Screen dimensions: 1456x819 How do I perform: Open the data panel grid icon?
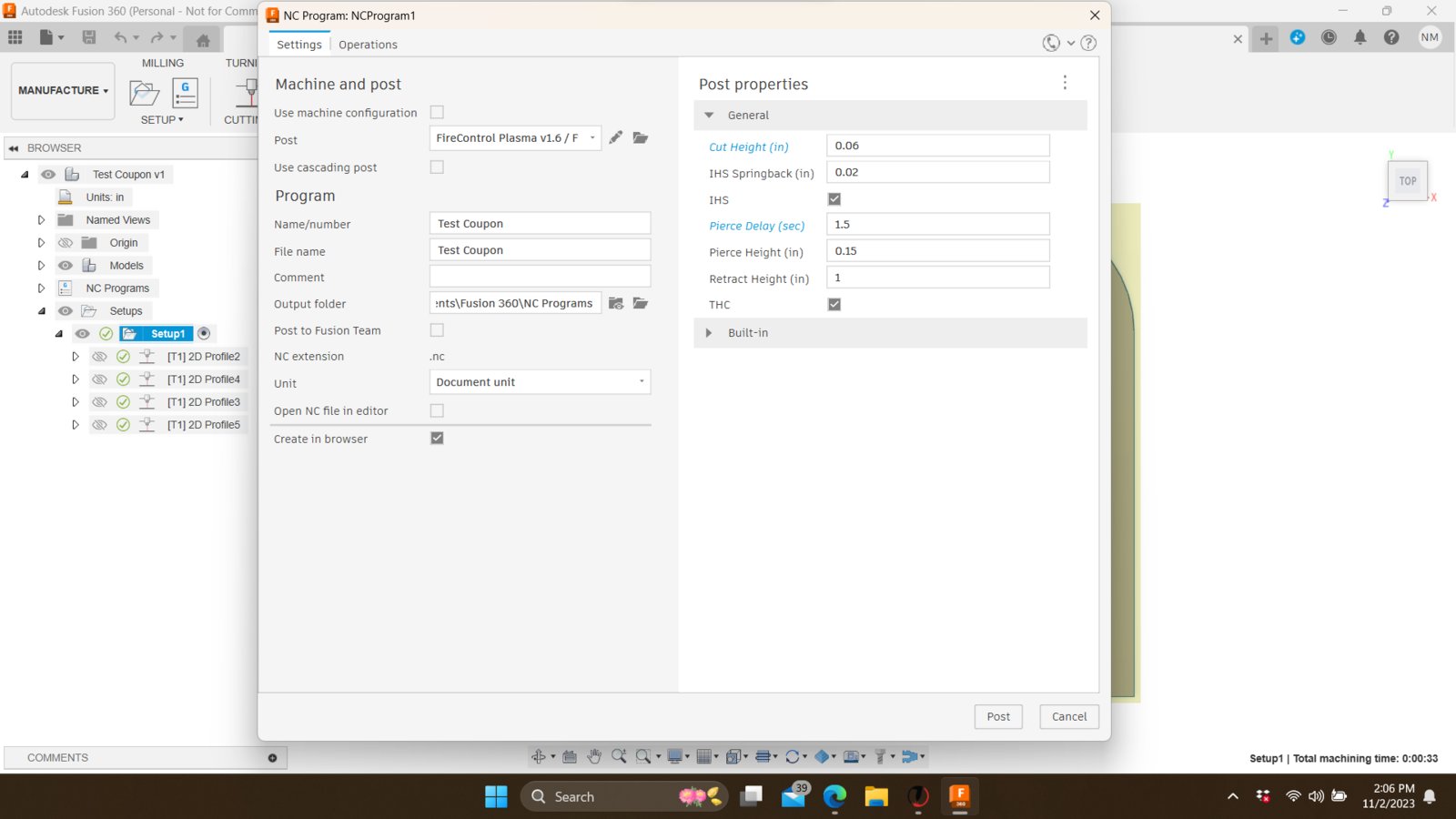coord(15,37)
